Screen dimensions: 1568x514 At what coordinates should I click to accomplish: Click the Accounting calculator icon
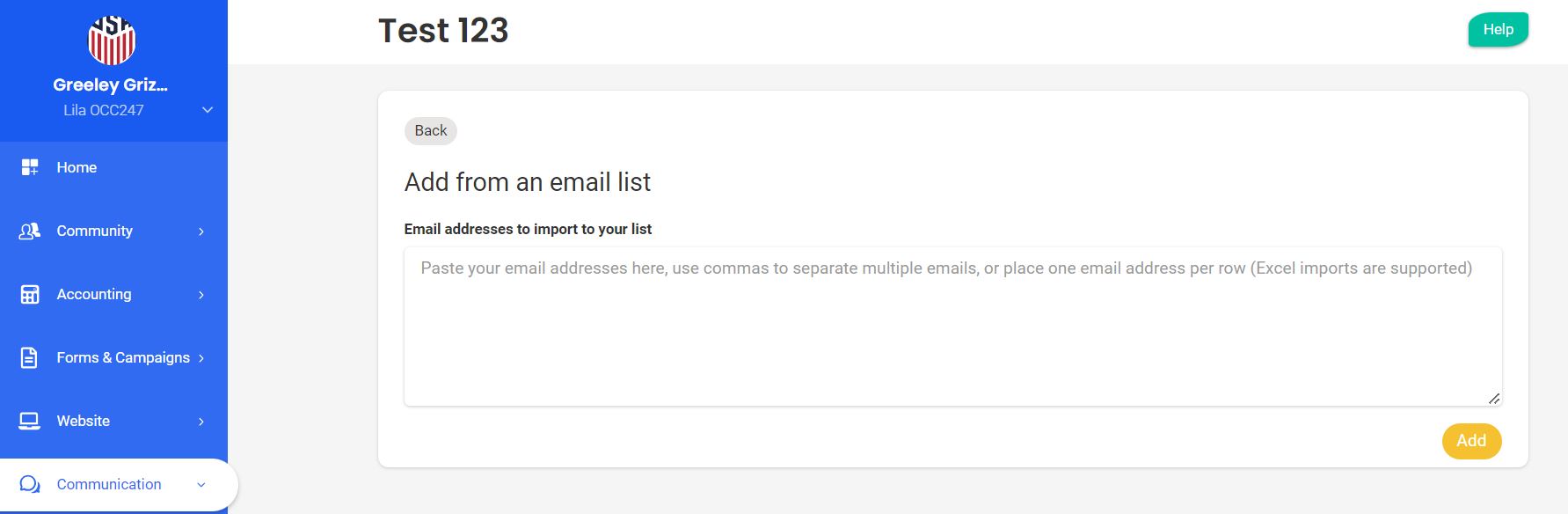pos(30,294)
